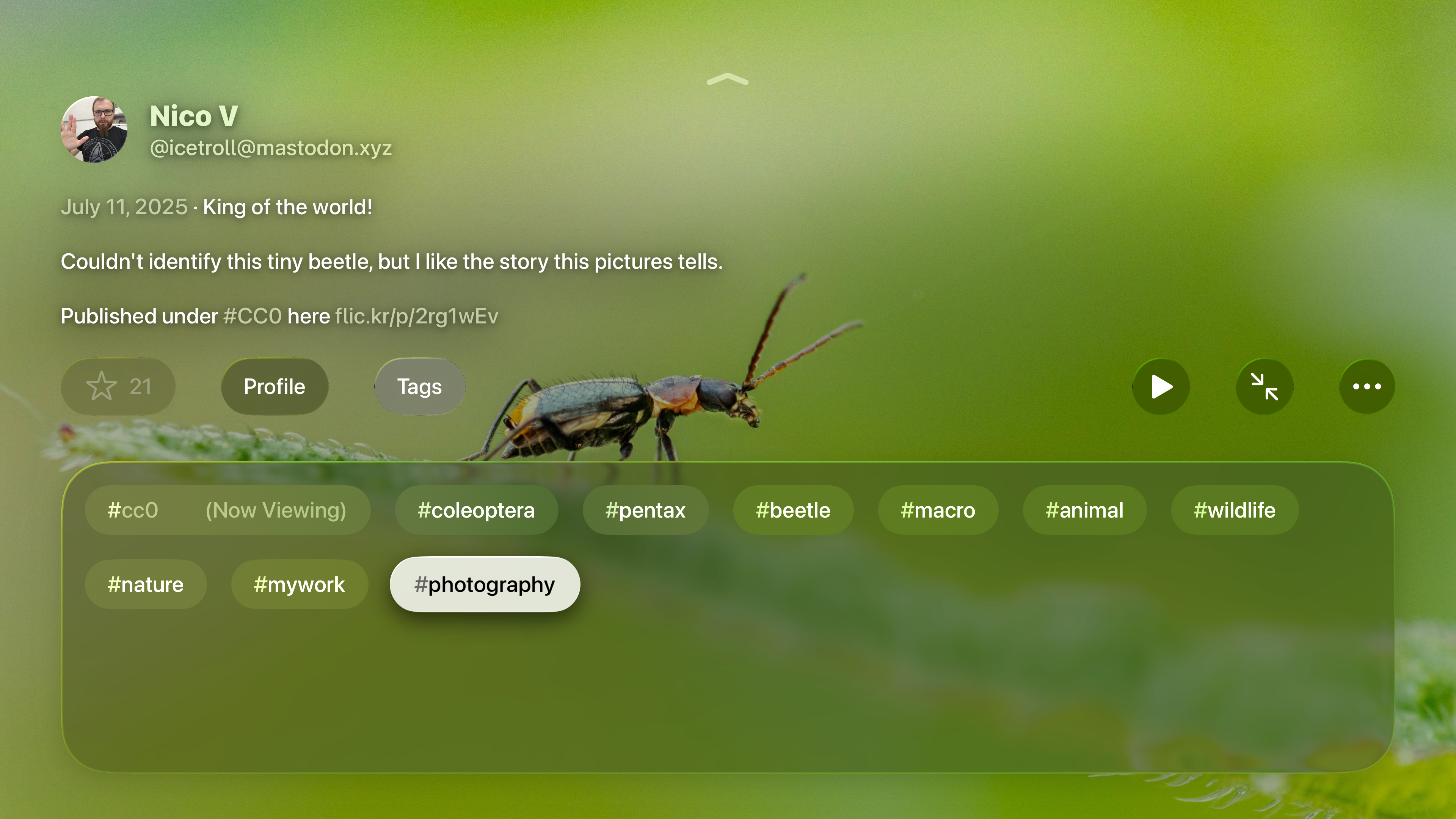The width and height of the screenshot is (1456, 819).
Task: Open the three-dot more options menu
Action: click(1367, 387)
